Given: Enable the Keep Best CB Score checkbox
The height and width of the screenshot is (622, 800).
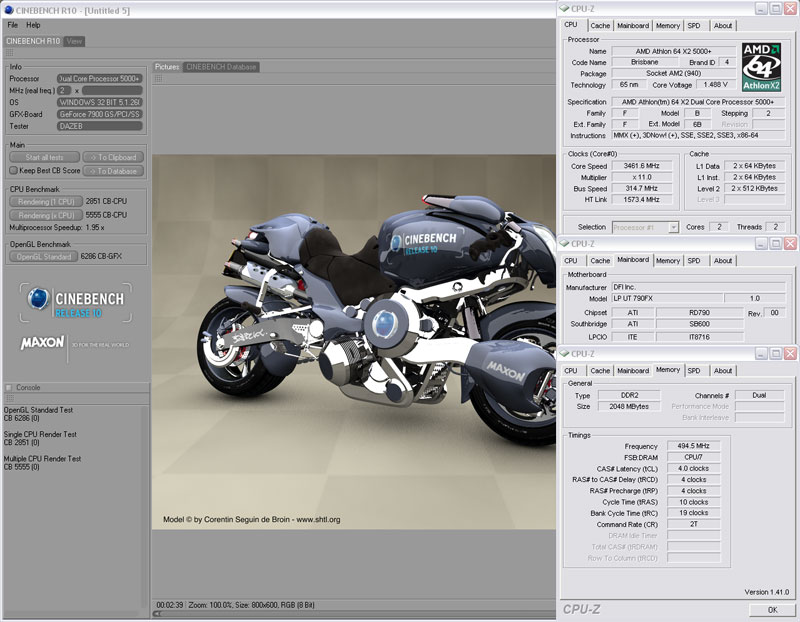Looking at the screenshot, I should [x=13, y=170].
